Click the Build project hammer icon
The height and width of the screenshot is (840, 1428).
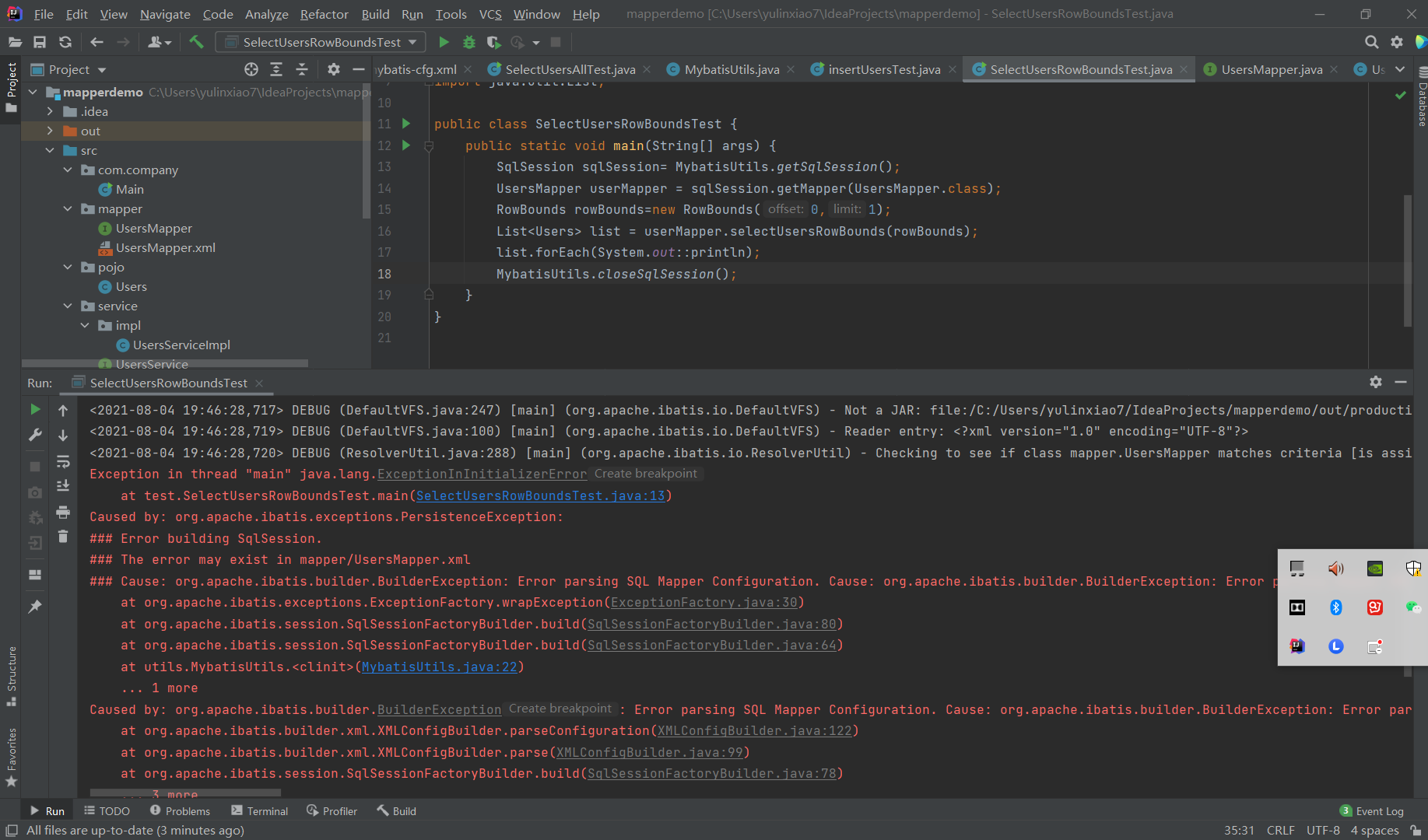[196, 42]
